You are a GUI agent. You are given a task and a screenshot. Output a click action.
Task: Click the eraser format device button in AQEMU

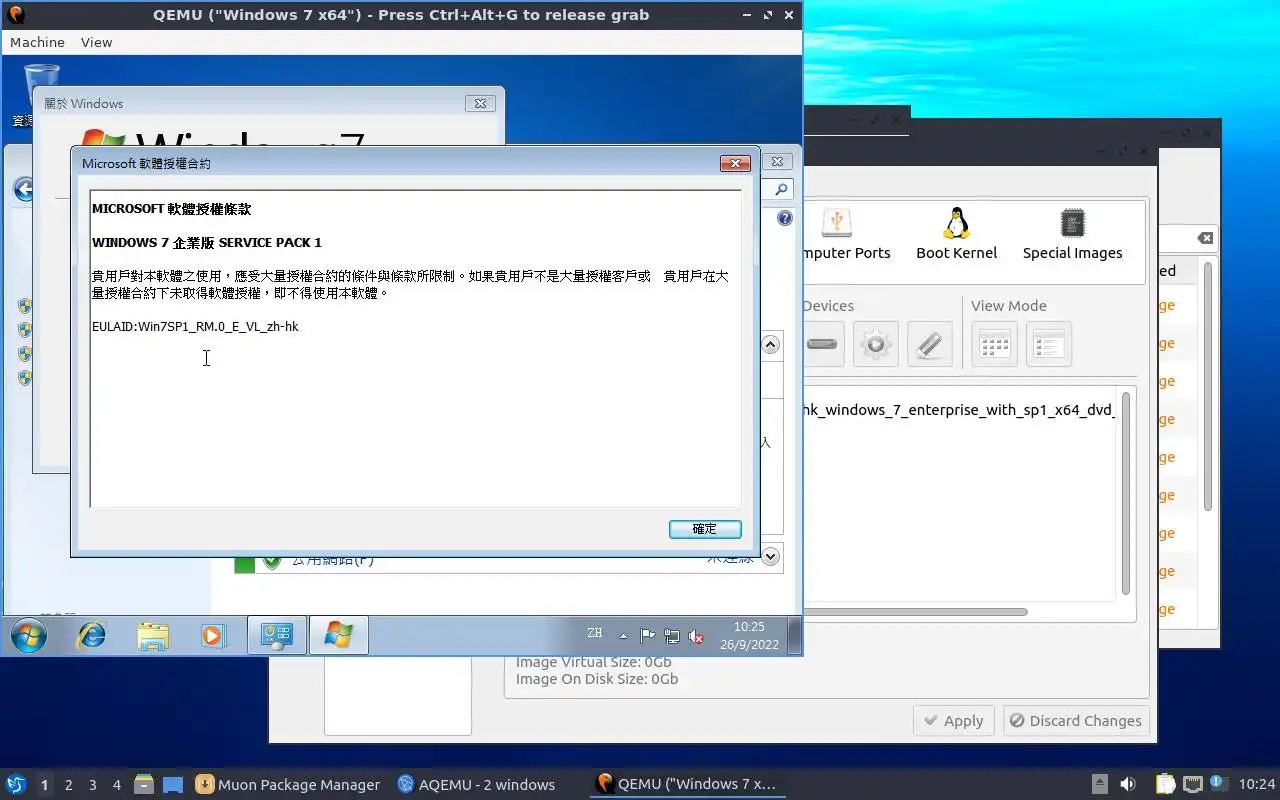pyautogui.click(x=930, y=344)
